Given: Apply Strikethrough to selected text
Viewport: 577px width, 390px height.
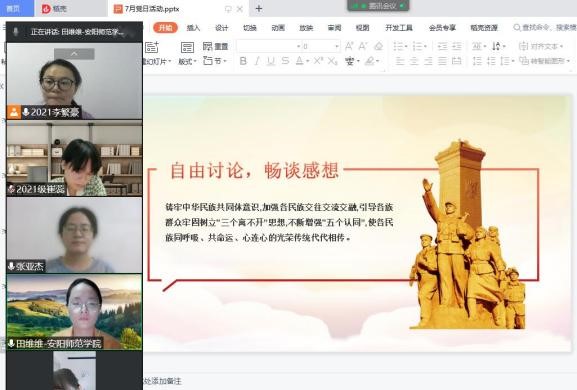Looking at the screenshot, I should pyautogui.click(x=285, y=61).
